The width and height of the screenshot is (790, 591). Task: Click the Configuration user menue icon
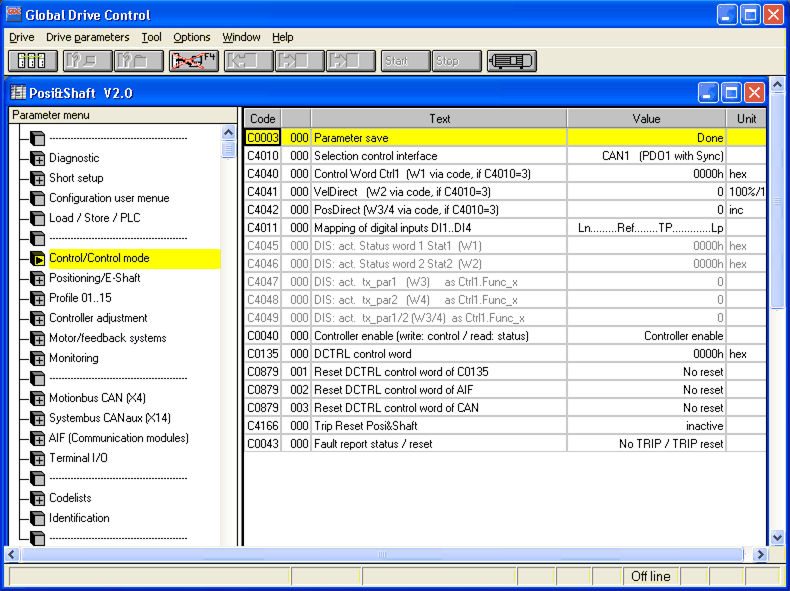pos(37,198)
